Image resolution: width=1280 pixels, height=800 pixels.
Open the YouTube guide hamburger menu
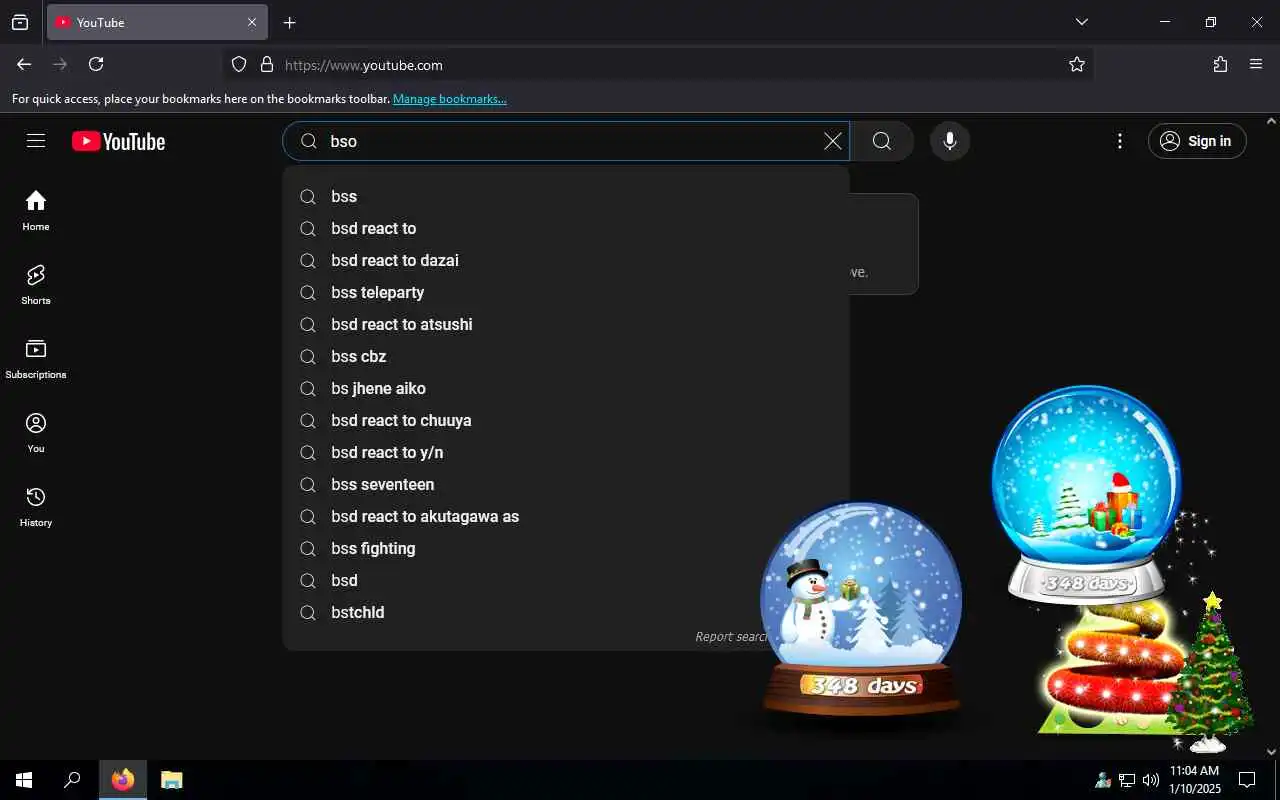pos(36,141)
